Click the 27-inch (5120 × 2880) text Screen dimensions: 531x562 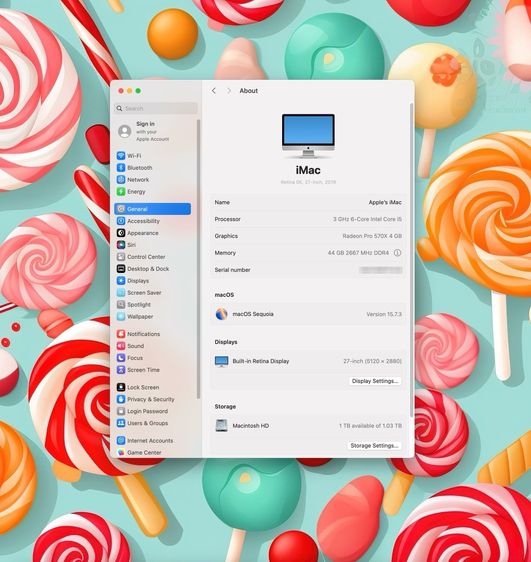pyautogui.click(x=372, y=361)
